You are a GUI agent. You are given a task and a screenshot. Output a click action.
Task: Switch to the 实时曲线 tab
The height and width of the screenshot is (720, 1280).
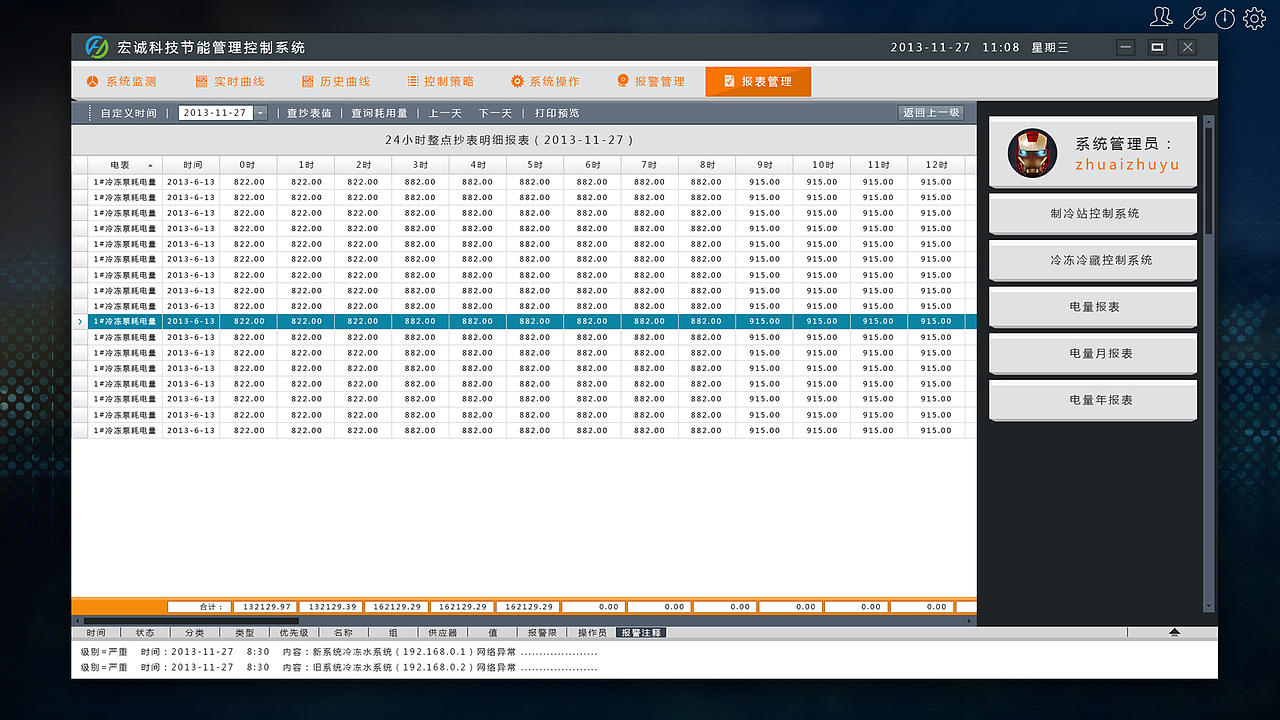point(229,81)
